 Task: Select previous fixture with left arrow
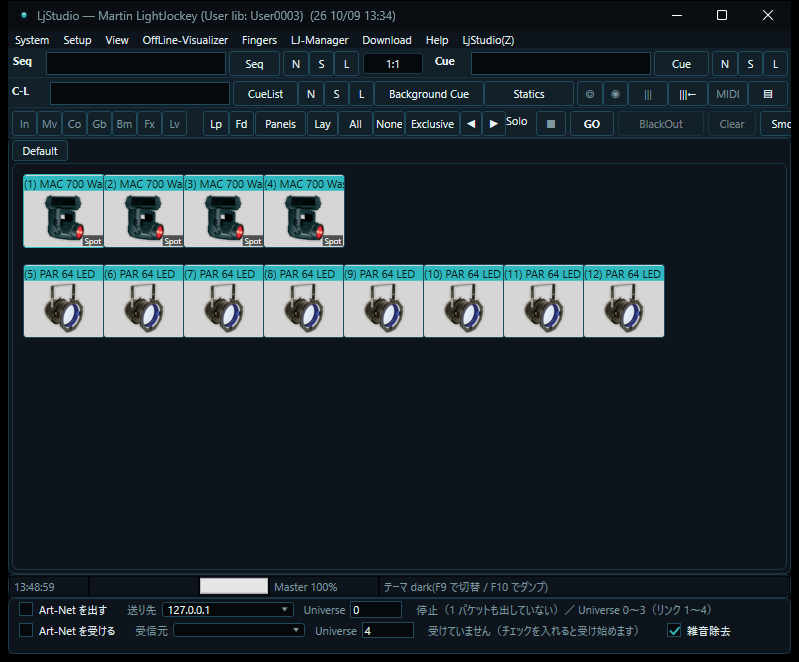[471, 124]
